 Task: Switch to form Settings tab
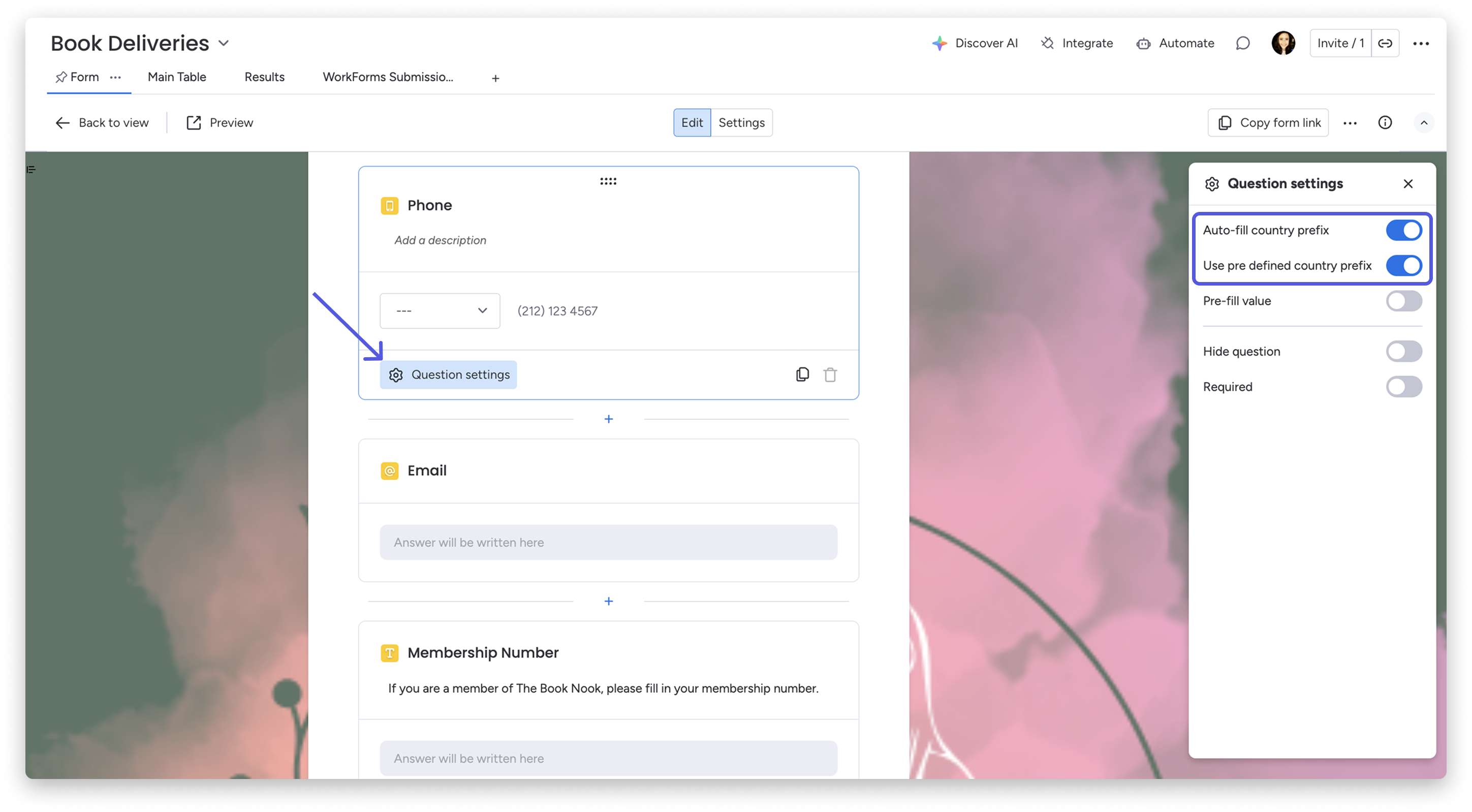click(x=741, y=123)
